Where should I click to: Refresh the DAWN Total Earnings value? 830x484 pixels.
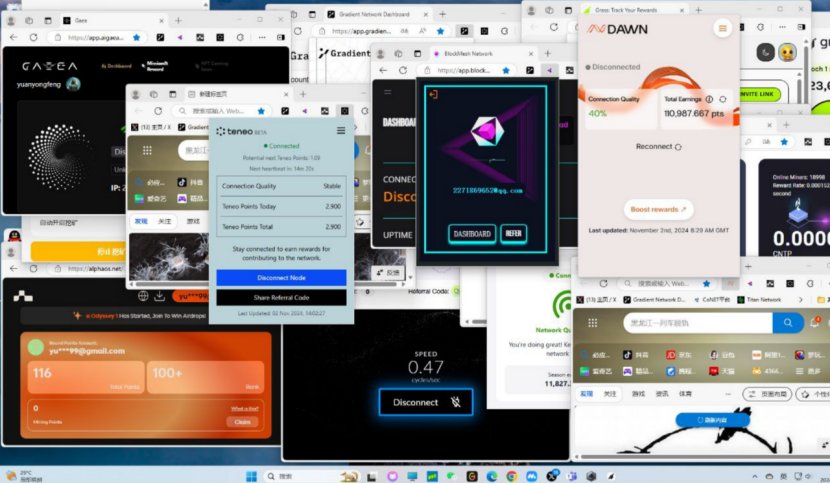click(x=723, y=99)
